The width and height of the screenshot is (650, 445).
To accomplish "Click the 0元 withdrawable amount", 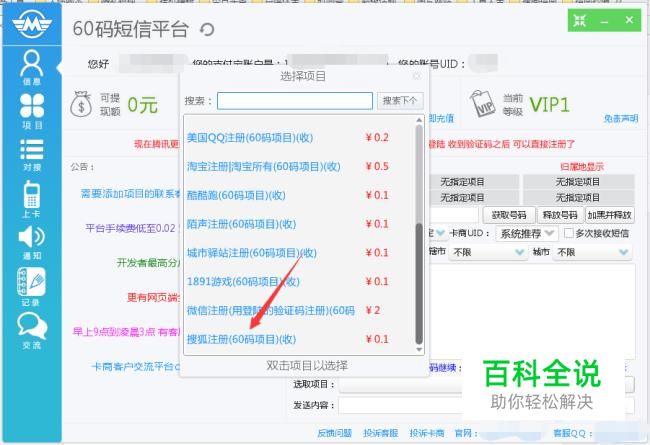I will click(142, 105).
